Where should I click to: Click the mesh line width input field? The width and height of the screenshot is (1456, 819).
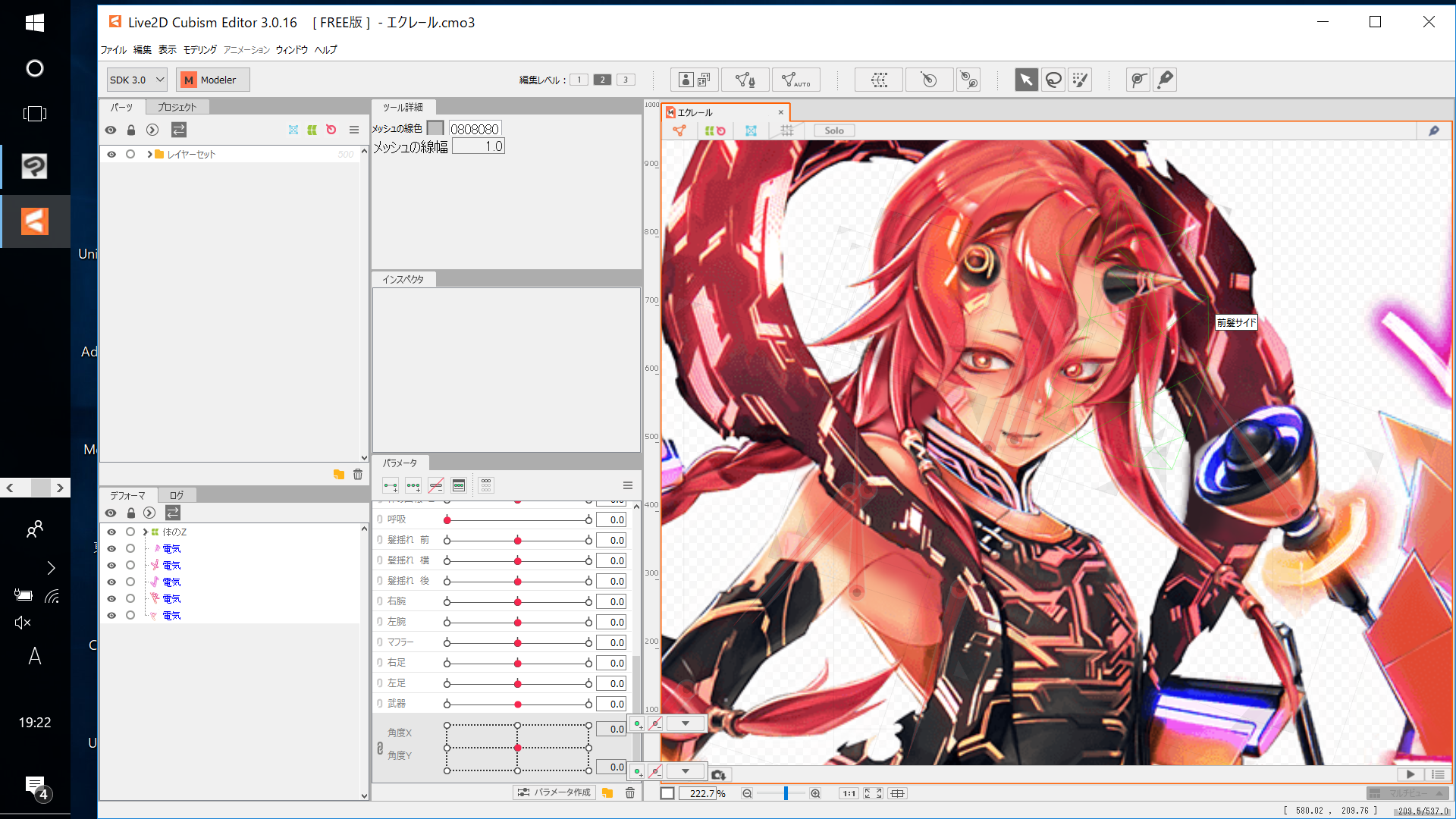point(479,146)
